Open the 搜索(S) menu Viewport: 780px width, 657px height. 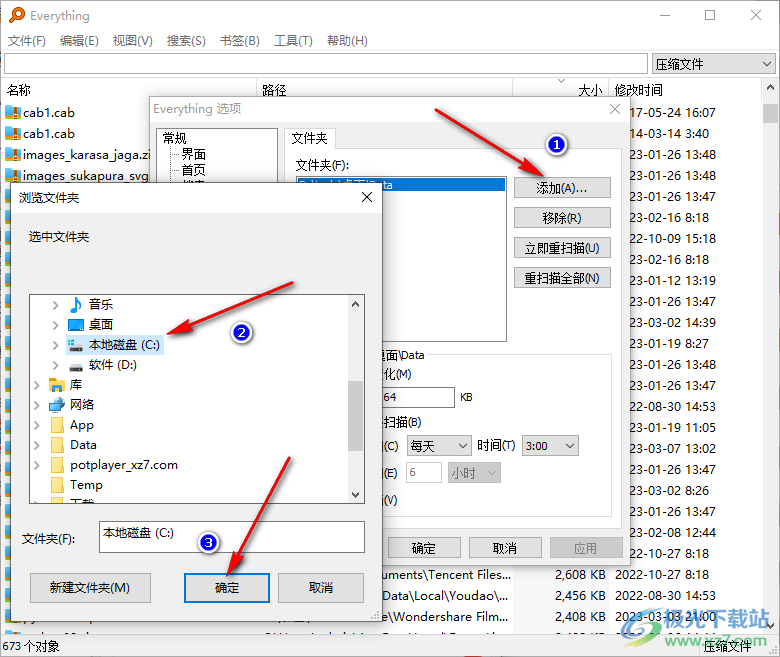click(x=186, y=40)
